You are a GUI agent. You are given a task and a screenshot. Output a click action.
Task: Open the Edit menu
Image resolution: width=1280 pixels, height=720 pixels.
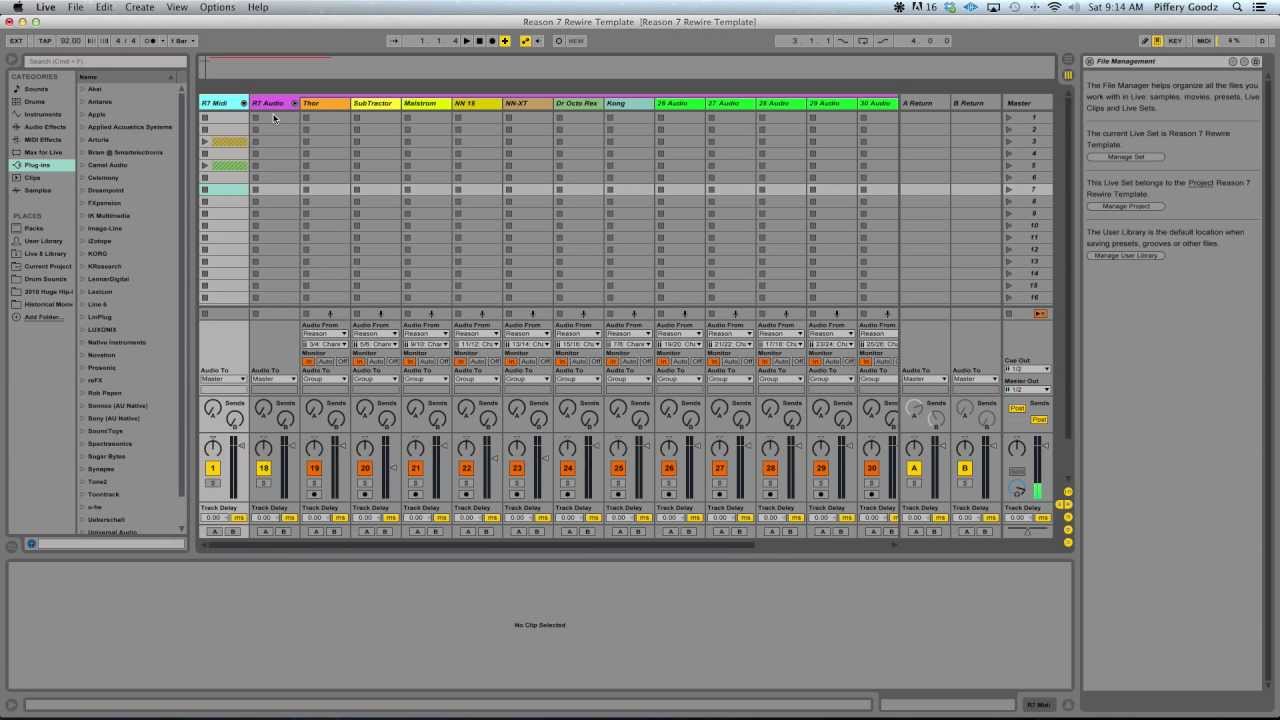104,7
